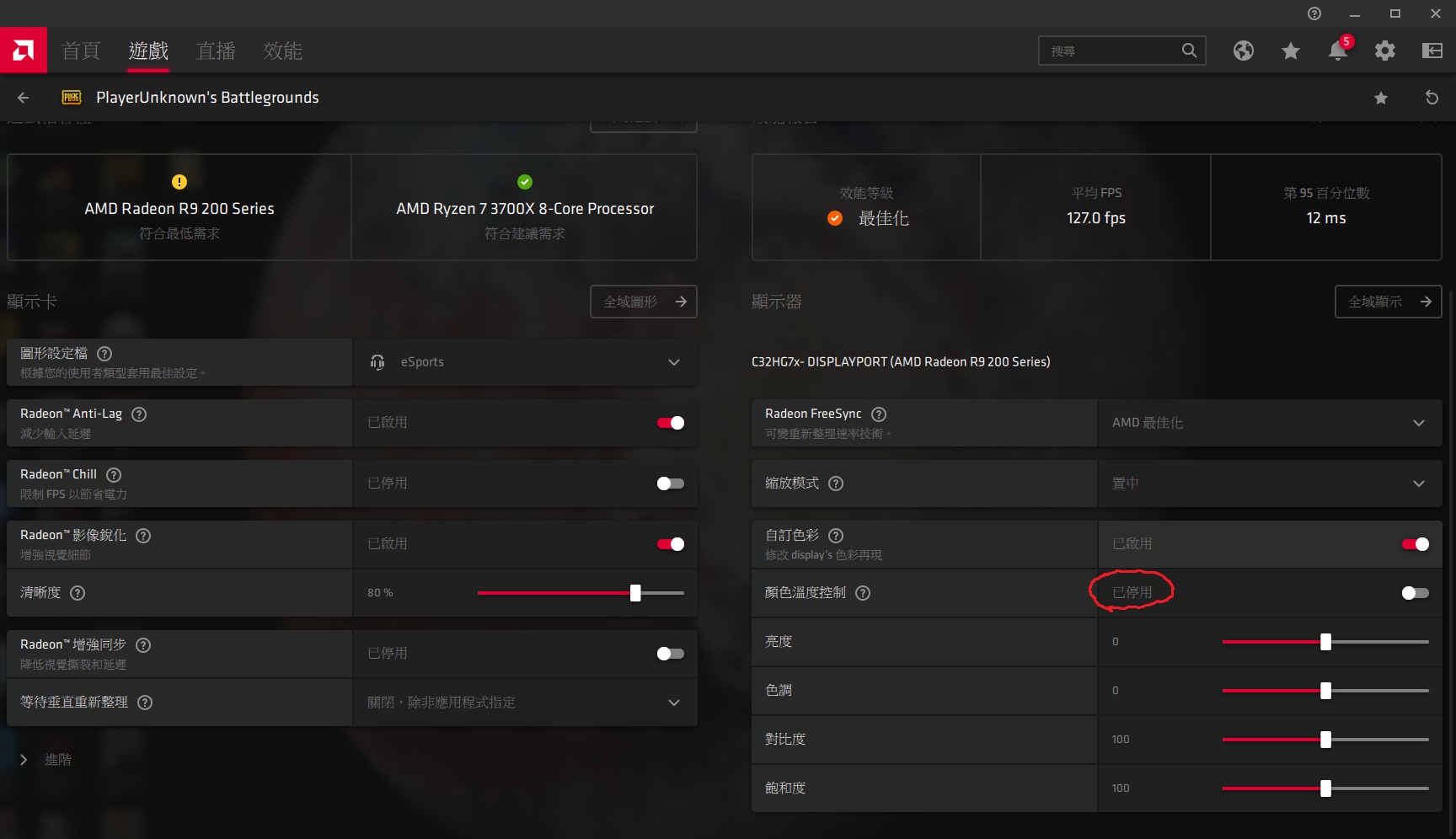Image resolution: width=1456 pixels, height=839 pixels.
Task: Open Radeon FreeSync dropdown
Action: click(x=1269, y=423)
